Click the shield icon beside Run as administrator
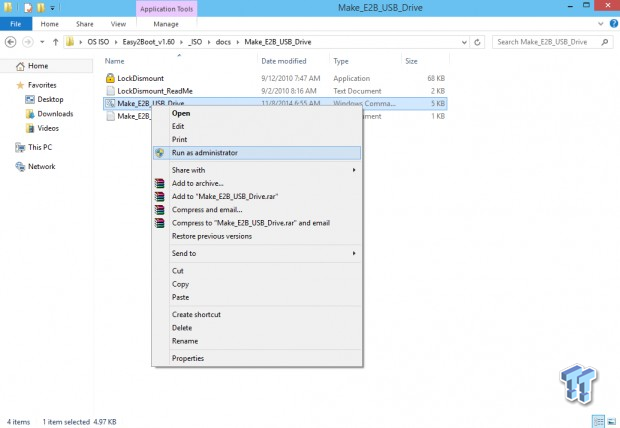The width and height of the screenshot is (620, 428). click(x=160, y=153)
